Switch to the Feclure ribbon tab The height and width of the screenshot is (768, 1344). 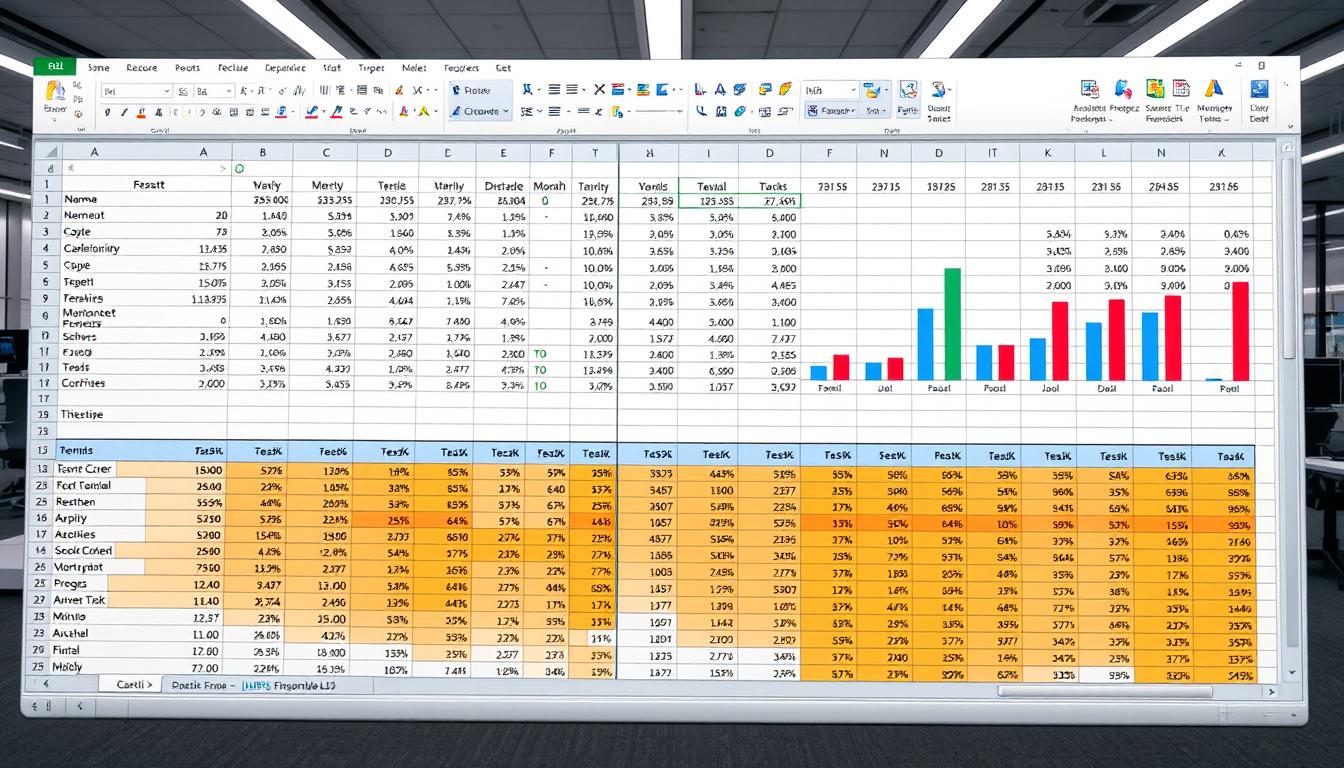(x=233, y=68)
